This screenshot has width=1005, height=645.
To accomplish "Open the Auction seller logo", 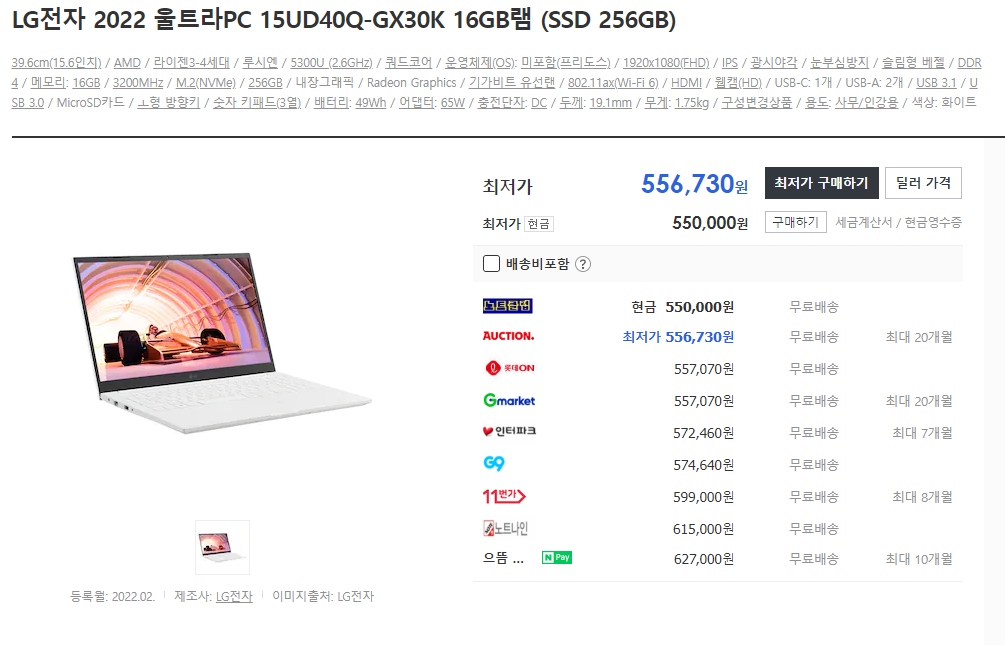I will tap(508, 336).
